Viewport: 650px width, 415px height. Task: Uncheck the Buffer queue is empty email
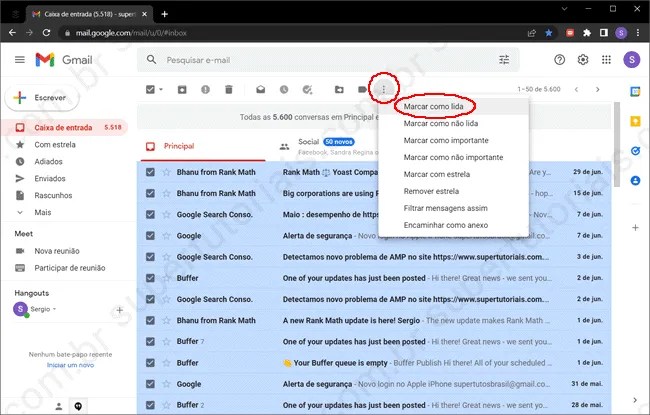[x=150, y=363]
